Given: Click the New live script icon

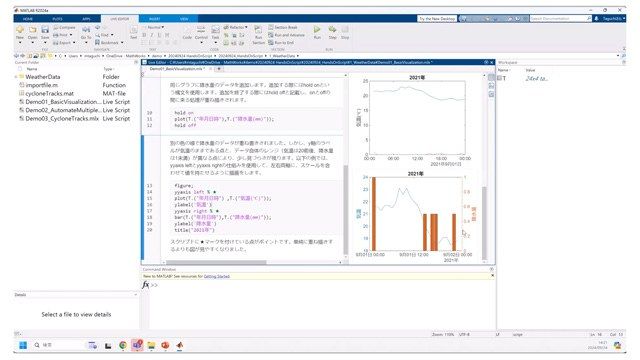Looking at the screenshot, I should click(x=20, y=30).
